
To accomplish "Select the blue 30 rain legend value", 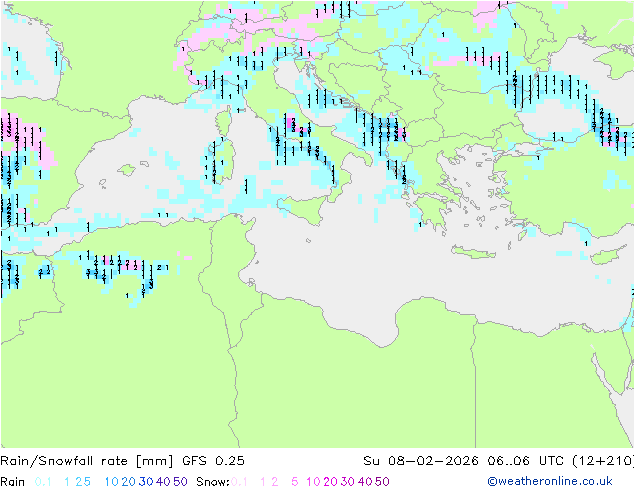I will click(146, 482).
